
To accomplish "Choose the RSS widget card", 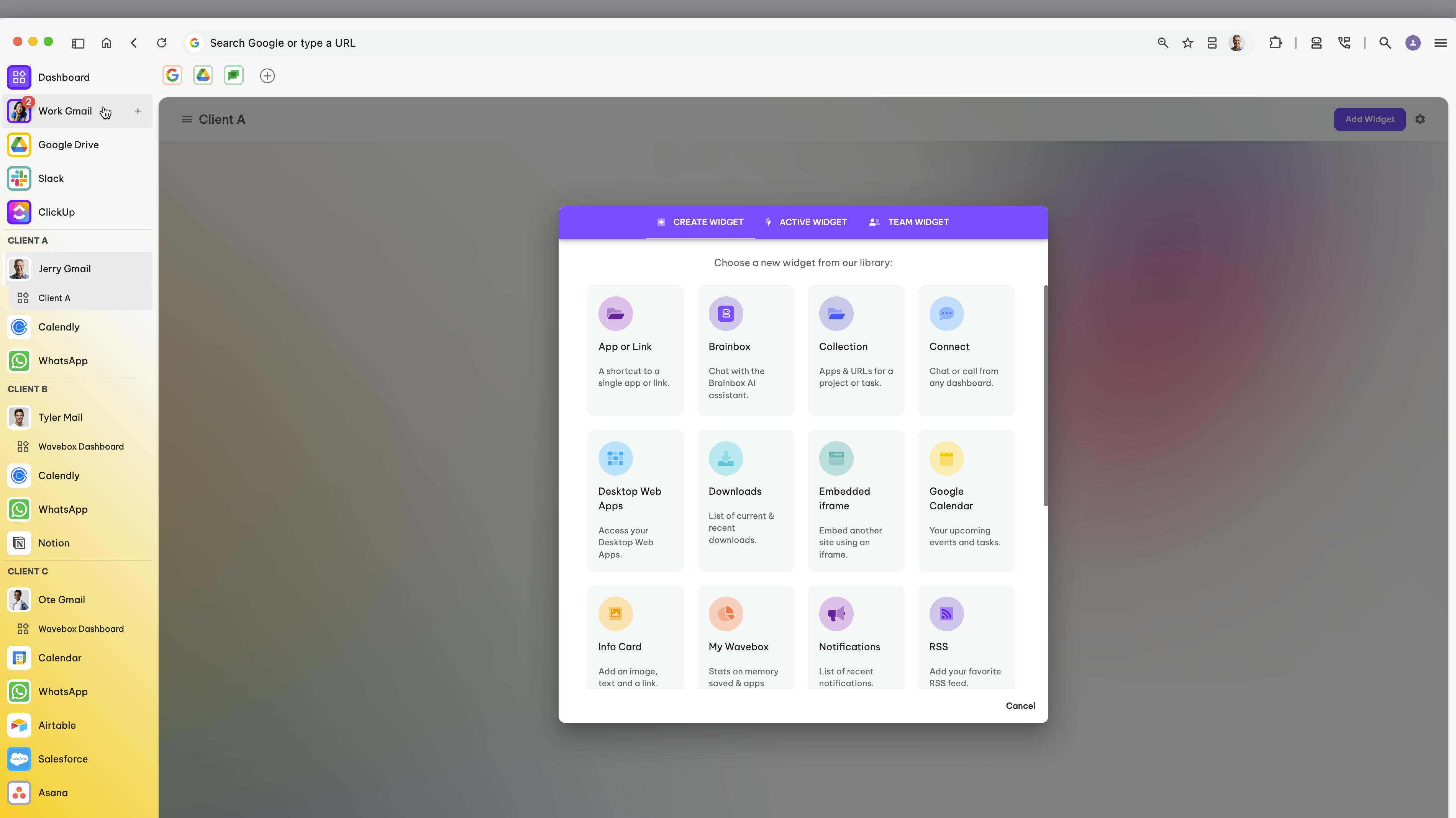I will pyautogui.click(x=967, y=638).
